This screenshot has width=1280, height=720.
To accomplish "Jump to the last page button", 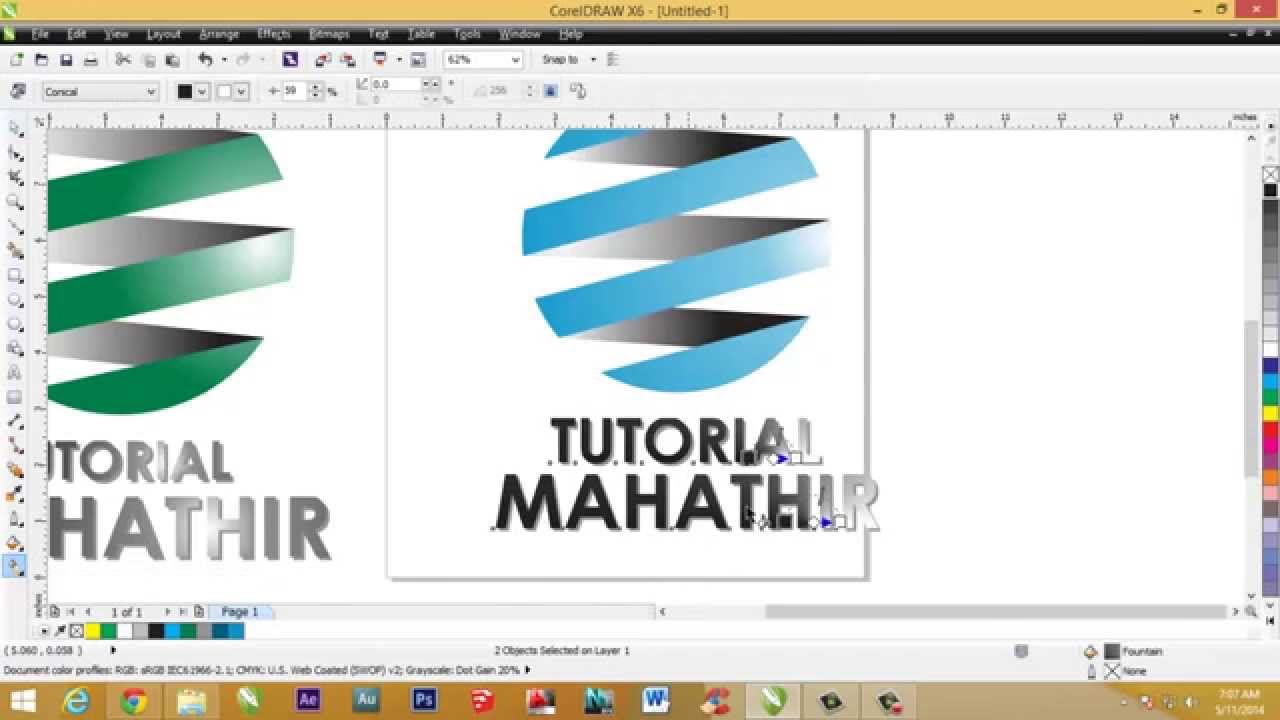I will (x=183, y=611).
